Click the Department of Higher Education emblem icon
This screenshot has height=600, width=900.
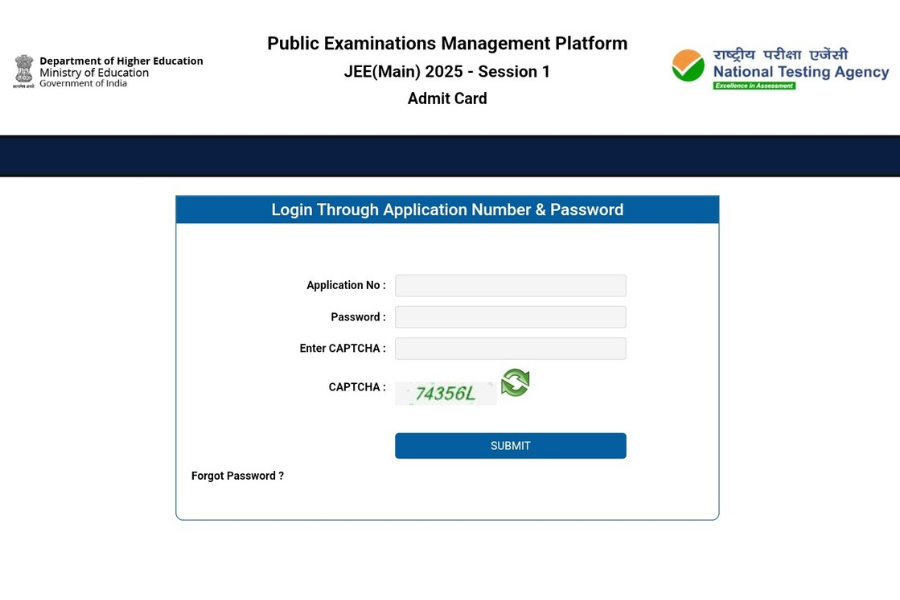(22, 70)
